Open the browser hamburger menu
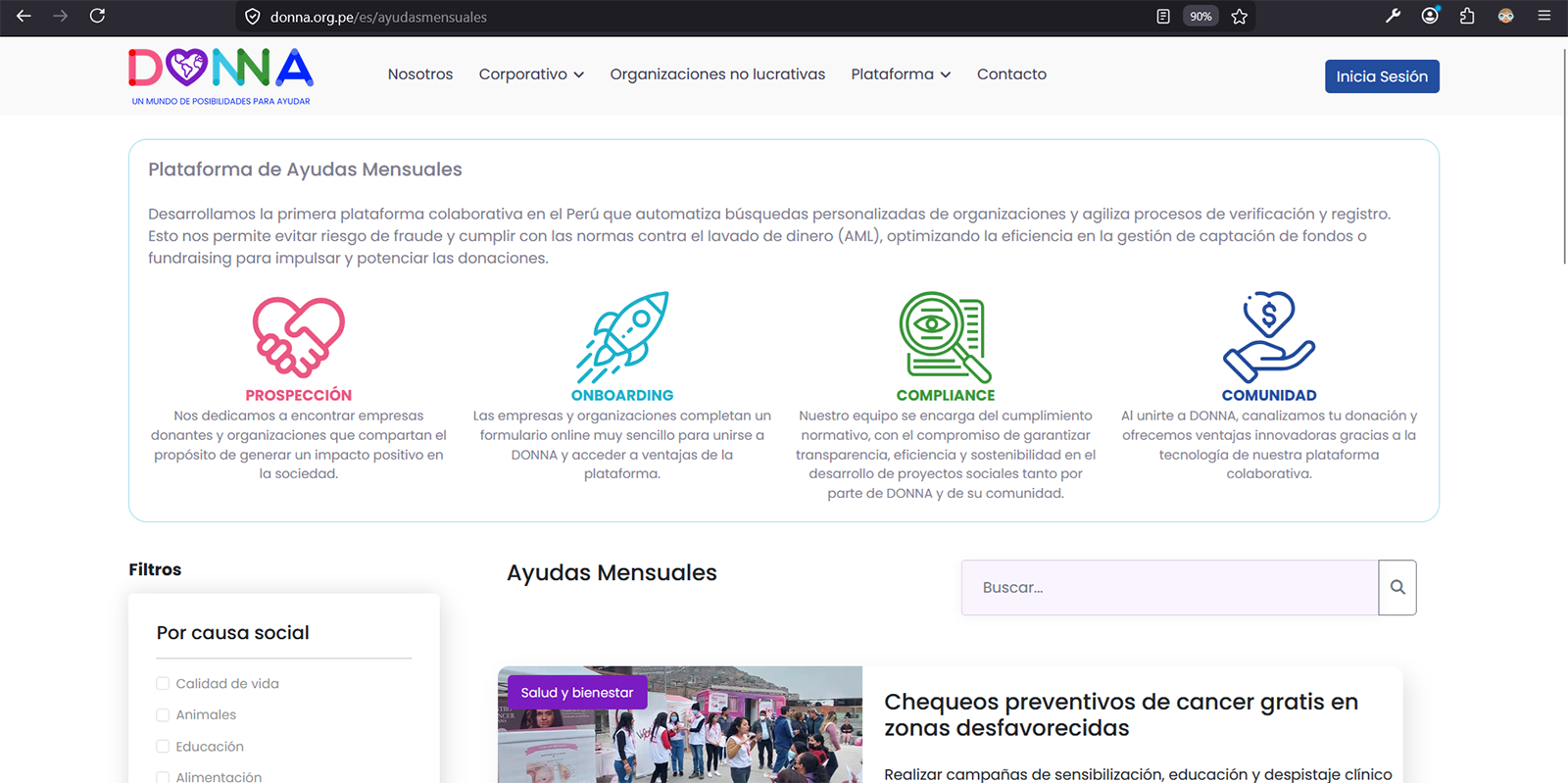This screenshot has width=1568, height=783. pyautogui.click(x=1544, y=16)
